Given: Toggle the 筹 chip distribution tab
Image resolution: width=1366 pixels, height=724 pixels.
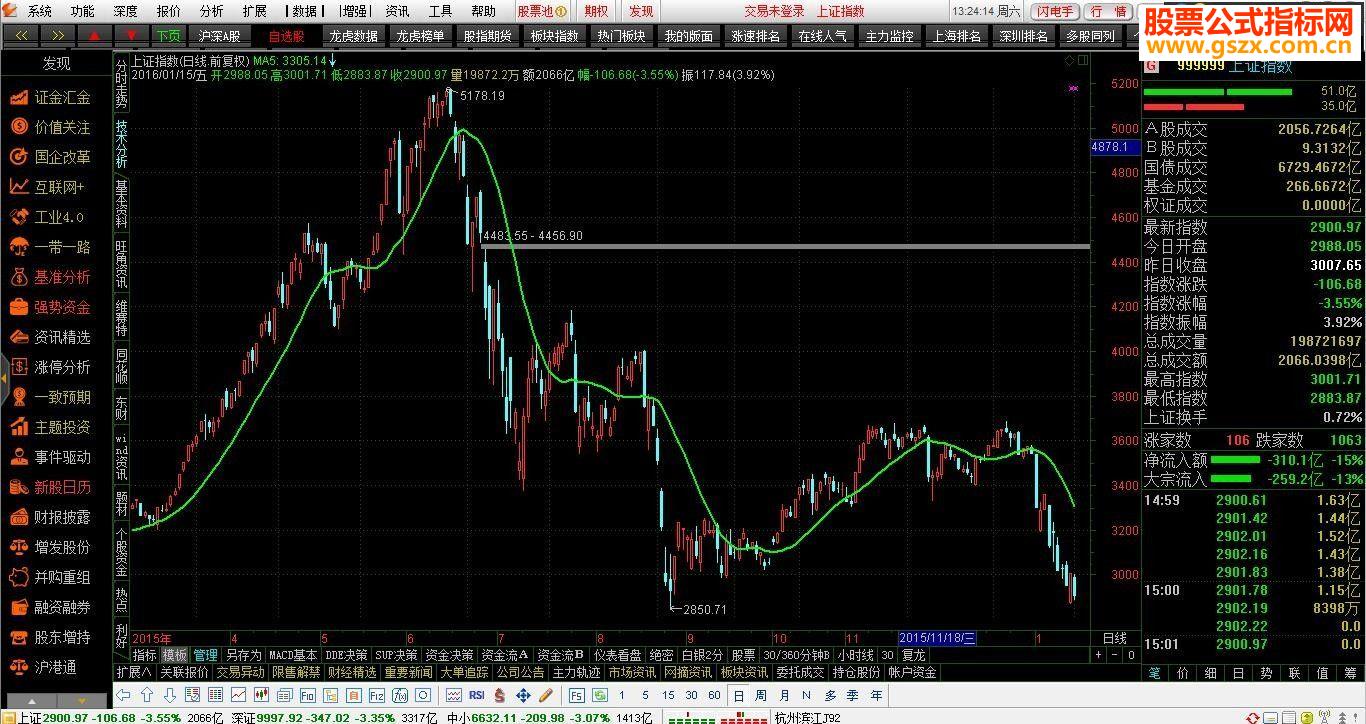Looking at the screenshot, I should [1351, 673].
